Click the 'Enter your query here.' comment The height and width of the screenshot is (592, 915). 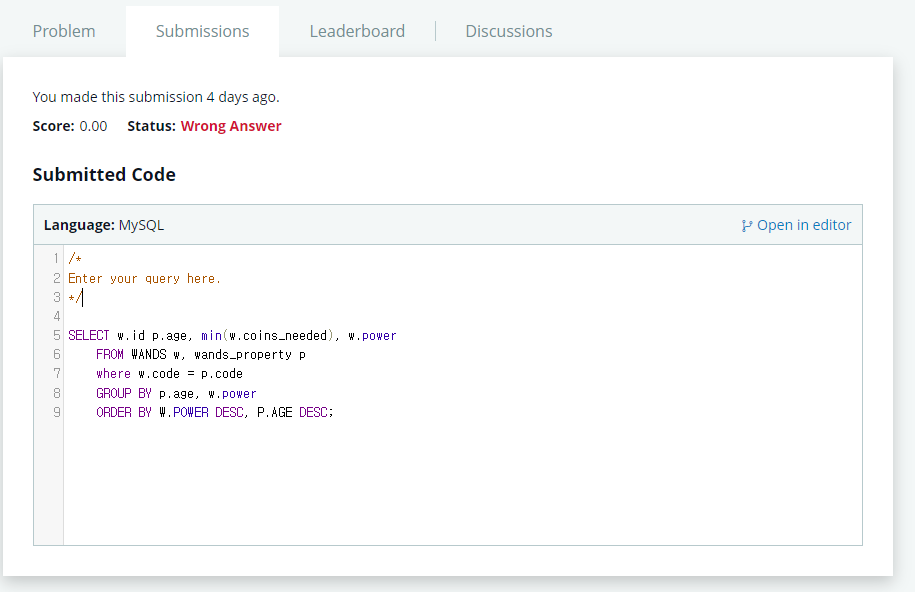pyautogui.click(x=145, y=278)
